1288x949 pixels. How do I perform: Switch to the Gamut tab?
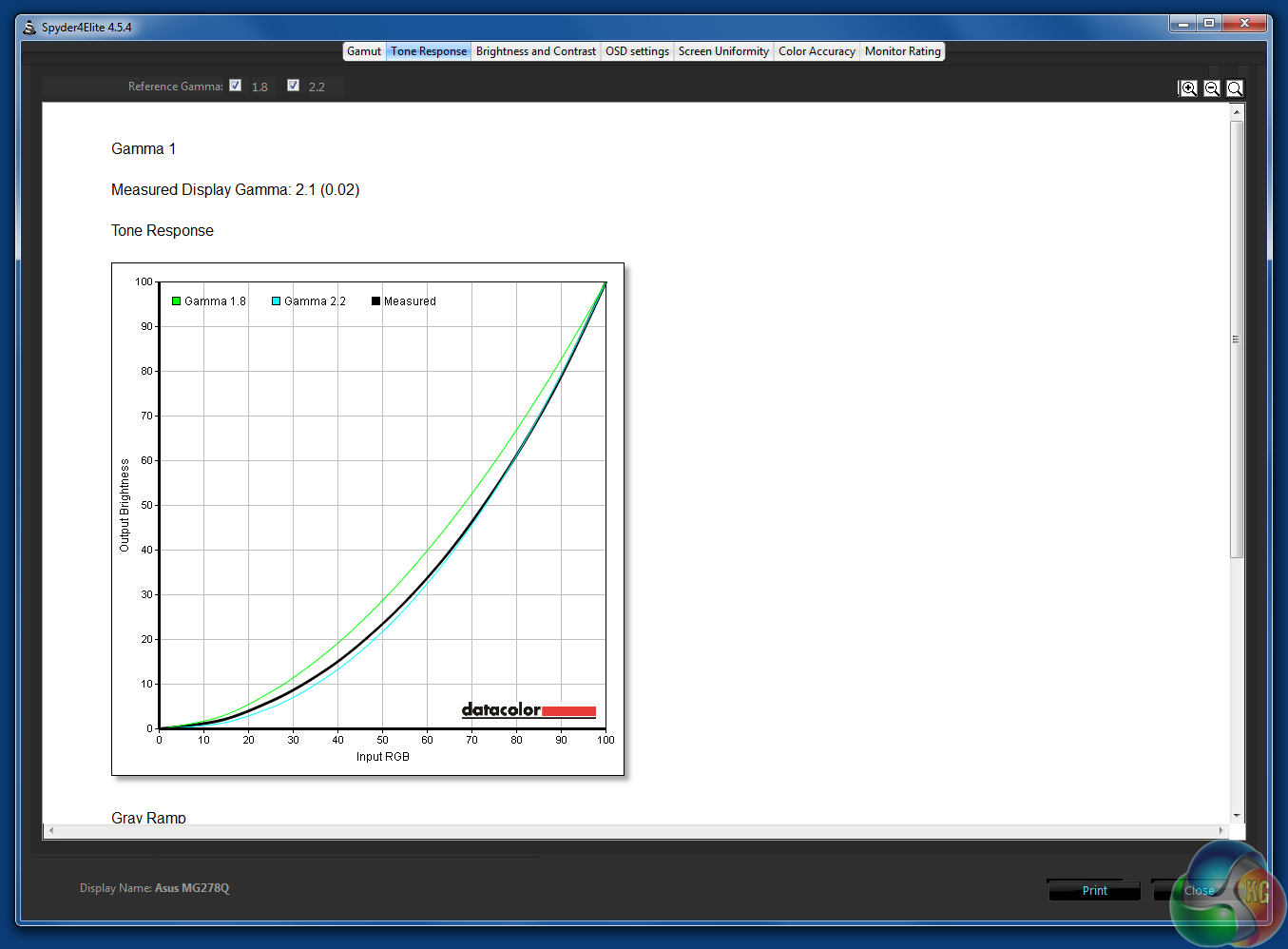tap(364, 51)
